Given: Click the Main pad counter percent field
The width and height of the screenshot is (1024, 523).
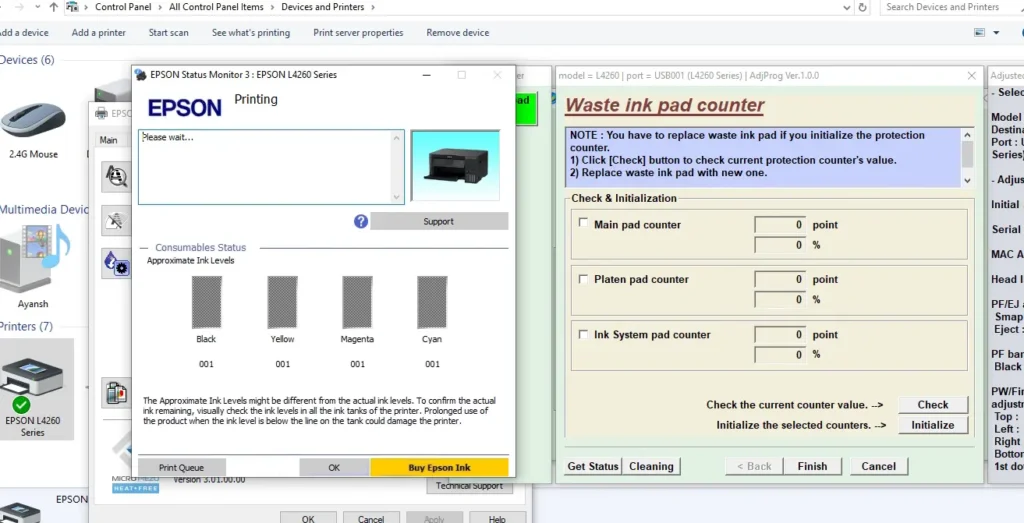Looking at the screenshot, I should [780, 245].
